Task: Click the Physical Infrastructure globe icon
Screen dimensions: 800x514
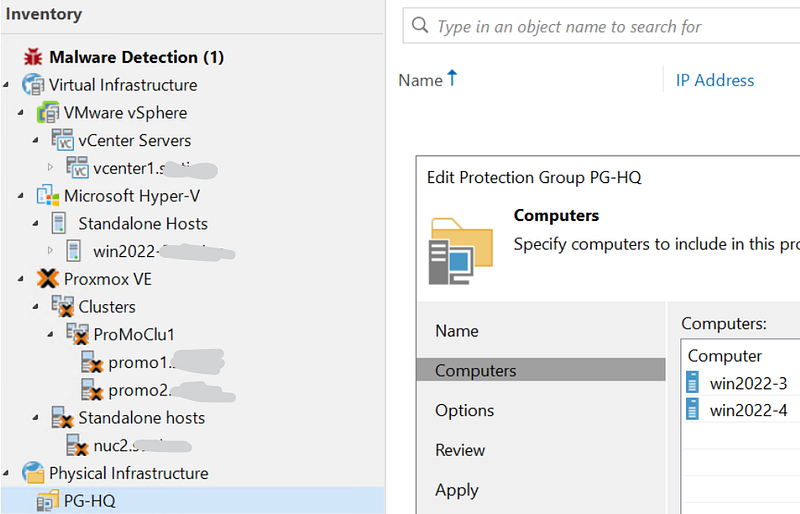Action: point(33,473)
